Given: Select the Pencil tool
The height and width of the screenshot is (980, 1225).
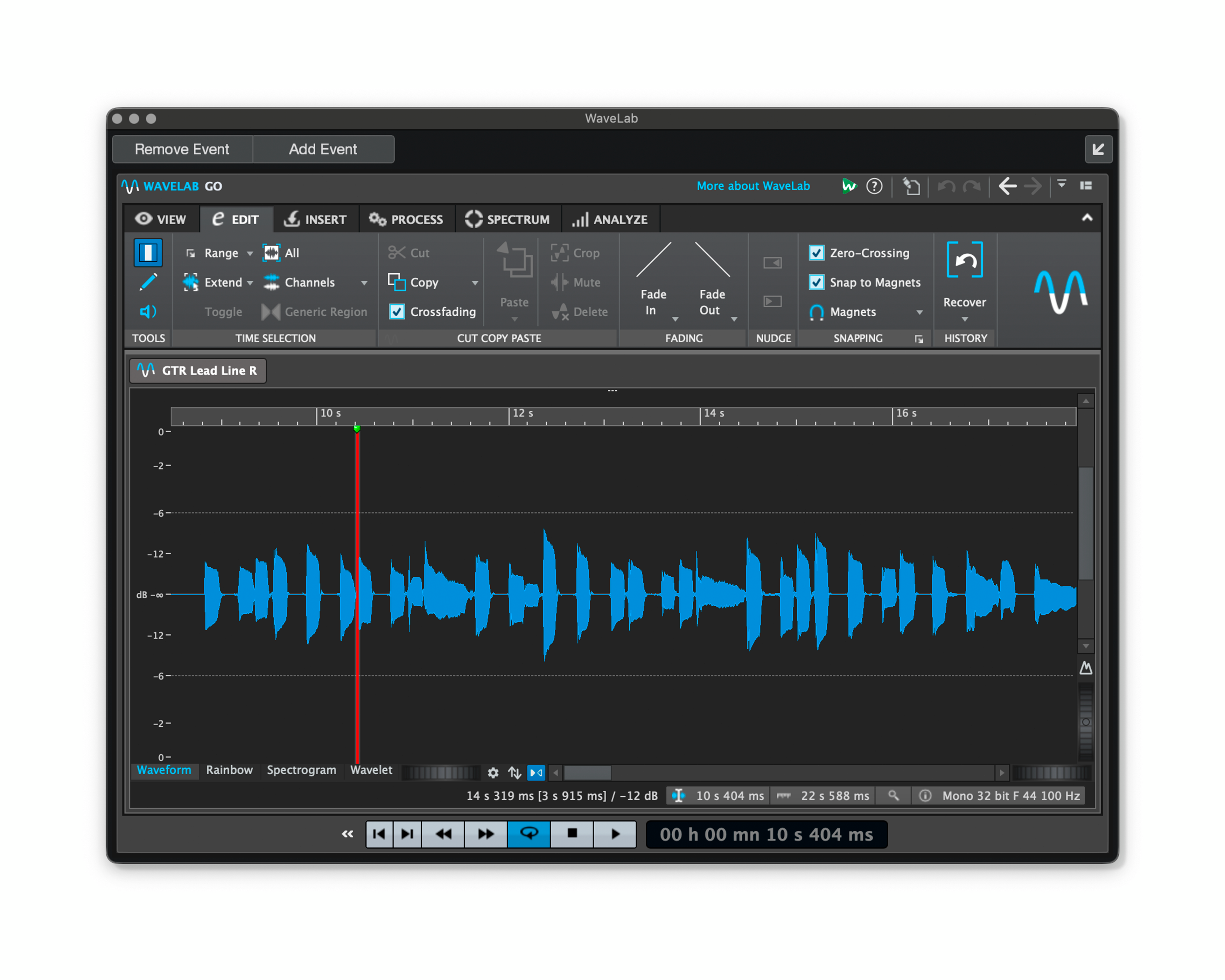Looking at the screenshot, I should coord(148,282).
